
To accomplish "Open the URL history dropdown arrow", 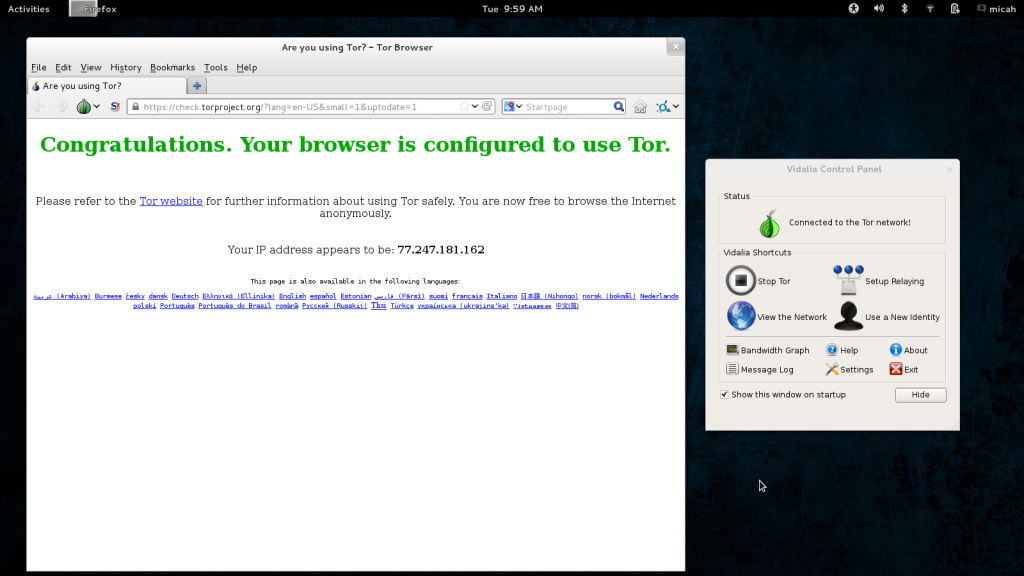I will click(475, 106).
